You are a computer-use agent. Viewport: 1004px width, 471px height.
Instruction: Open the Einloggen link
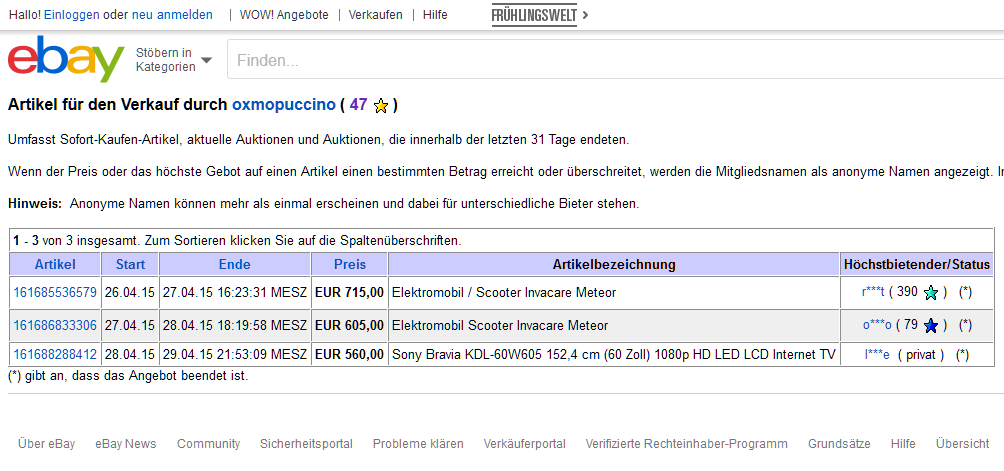(72, 15)
